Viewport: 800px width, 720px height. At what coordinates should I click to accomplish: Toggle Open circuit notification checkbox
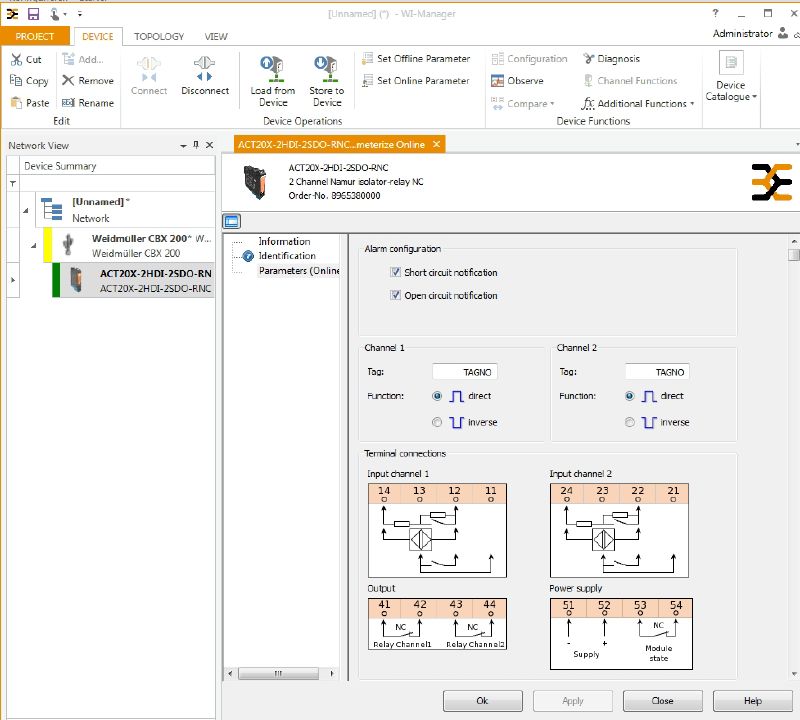coord(396,295)
